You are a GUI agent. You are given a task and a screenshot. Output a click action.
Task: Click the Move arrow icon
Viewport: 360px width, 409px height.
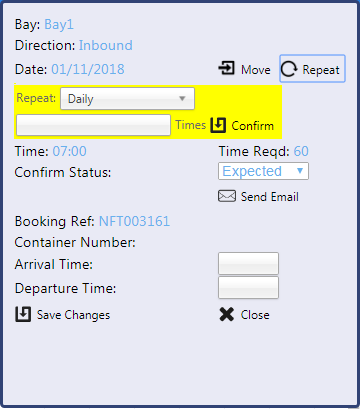227,68
